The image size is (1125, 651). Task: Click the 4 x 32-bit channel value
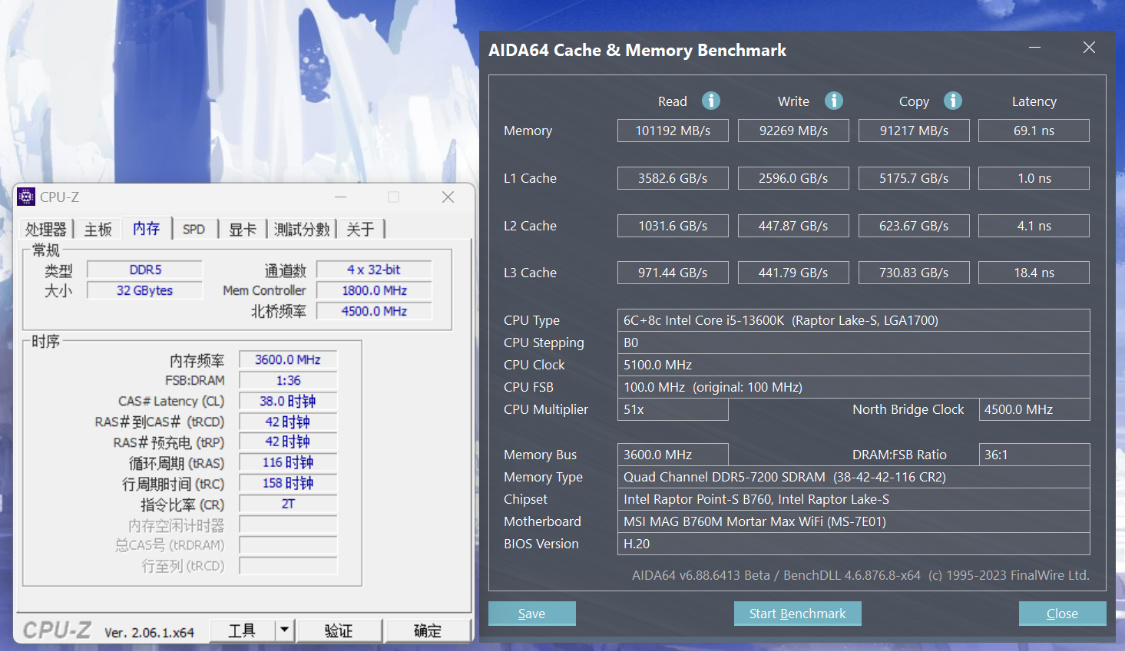click(x=374, y=270)
